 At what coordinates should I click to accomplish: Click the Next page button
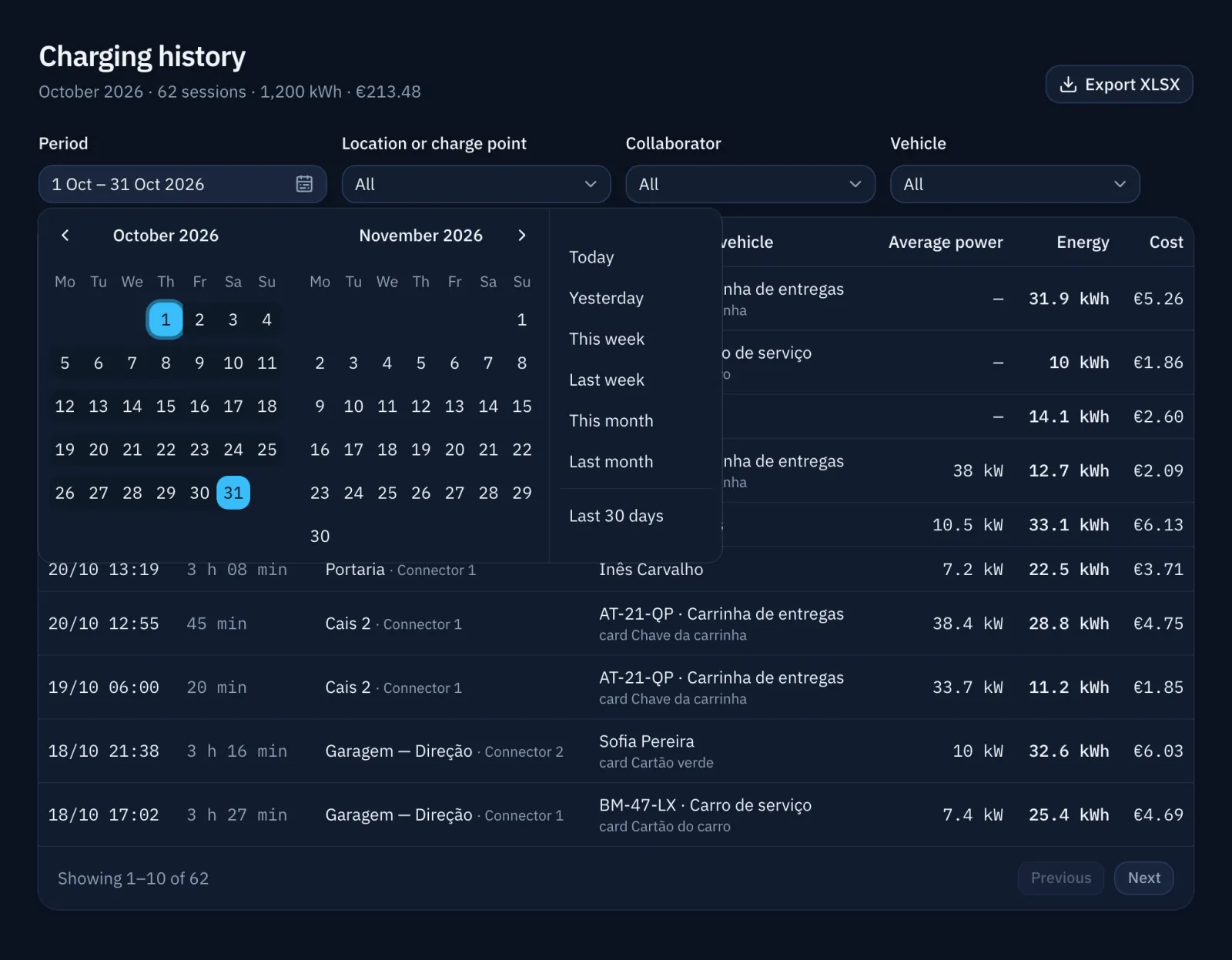[x=1143, y=878]
